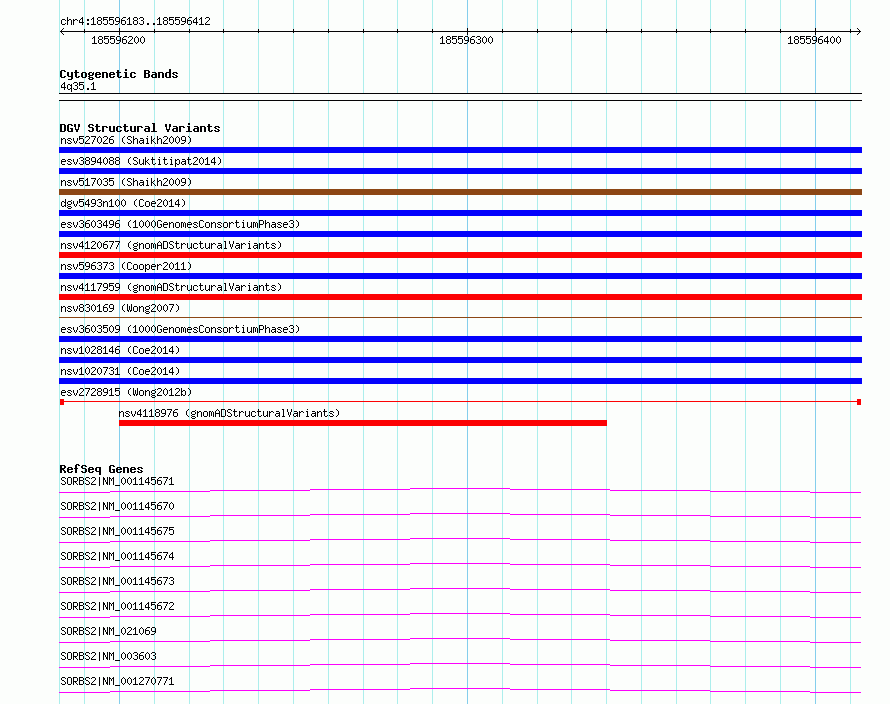Open nsv596373 (Cooper2011) variant
This screenshot has height=704, width=890.
pyautogui.click(x=126, y=266)
